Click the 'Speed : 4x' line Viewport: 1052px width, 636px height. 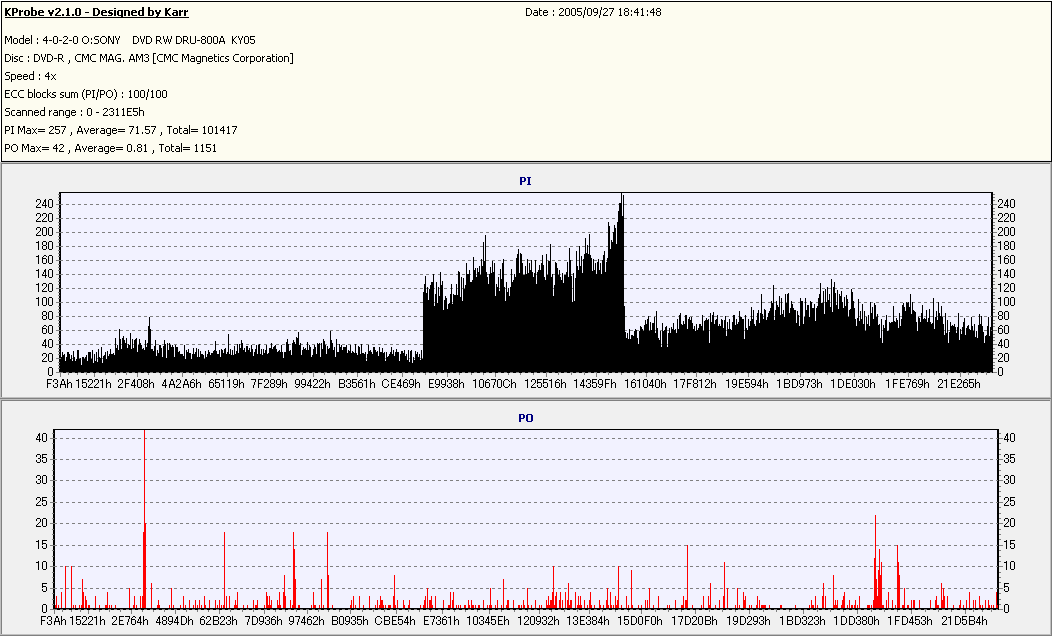click(x=30, y=76)
